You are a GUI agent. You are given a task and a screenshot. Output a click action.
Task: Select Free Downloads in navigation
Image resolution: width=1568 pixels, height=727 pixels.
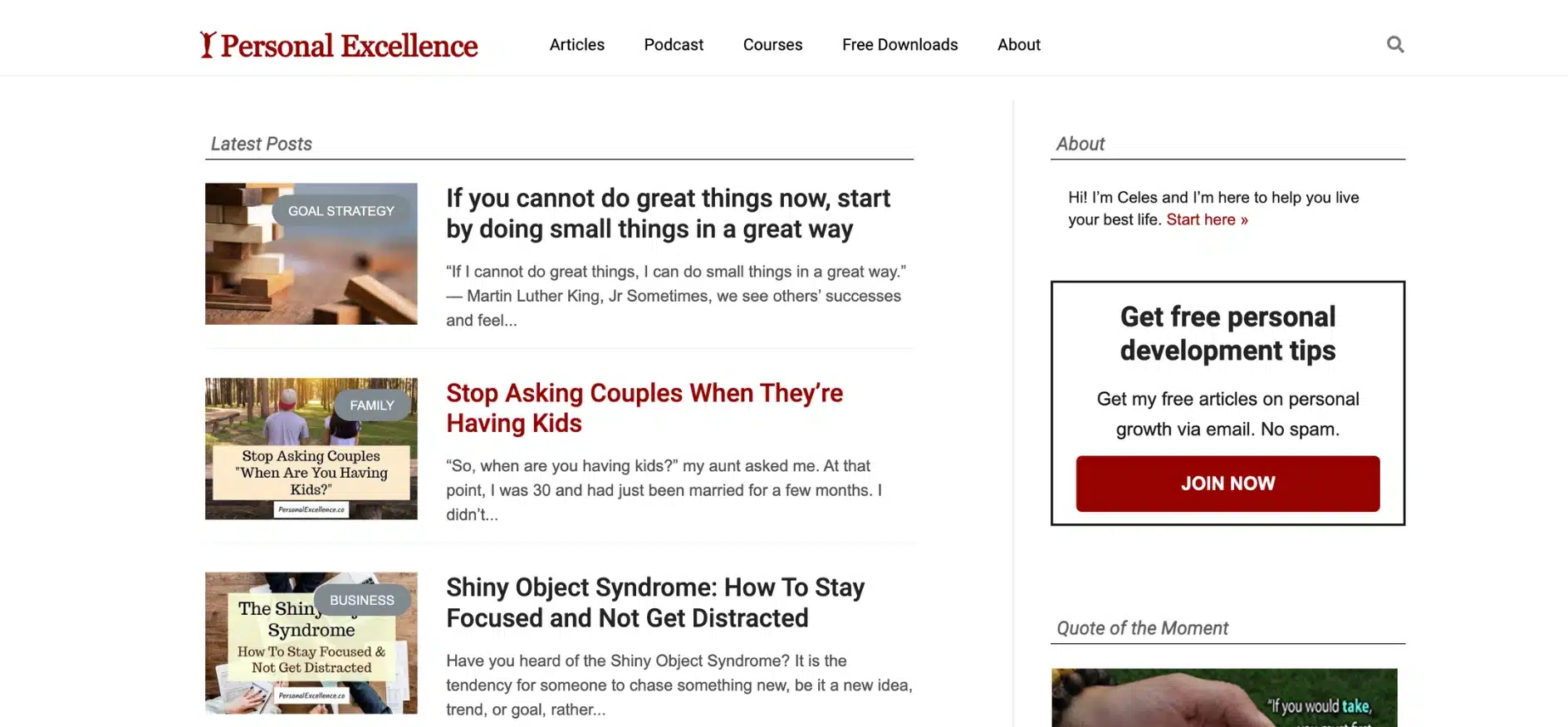[899, 45]
